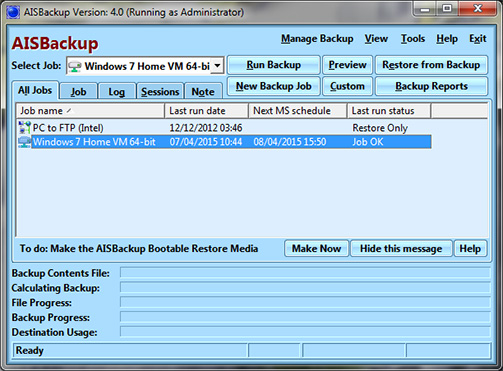Click Restore from Backup button
Viewport: 503px width, 371px height.
pyautogui.click(x=431, y=65)
